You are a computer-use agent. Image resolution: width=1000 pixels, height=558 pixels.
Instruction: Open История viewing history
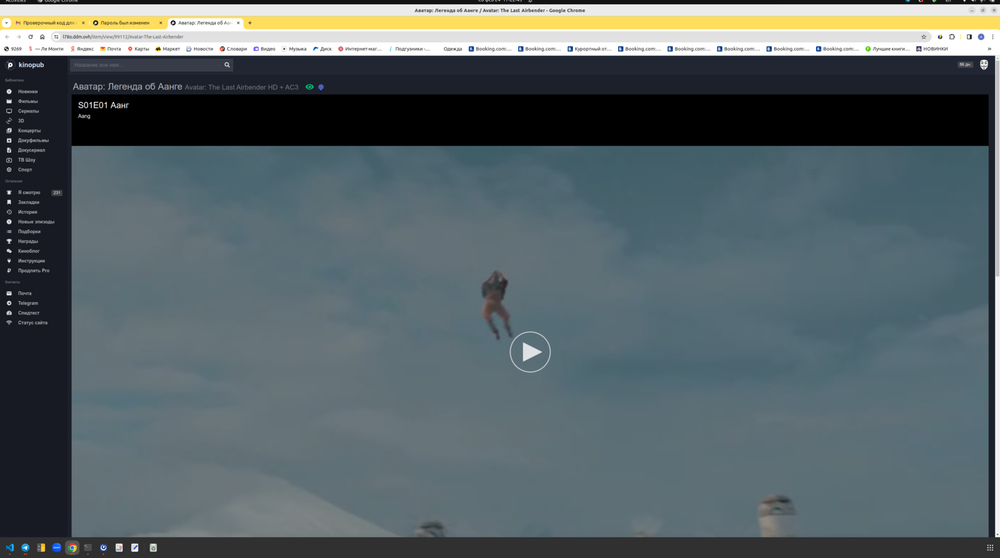(27, 212)
